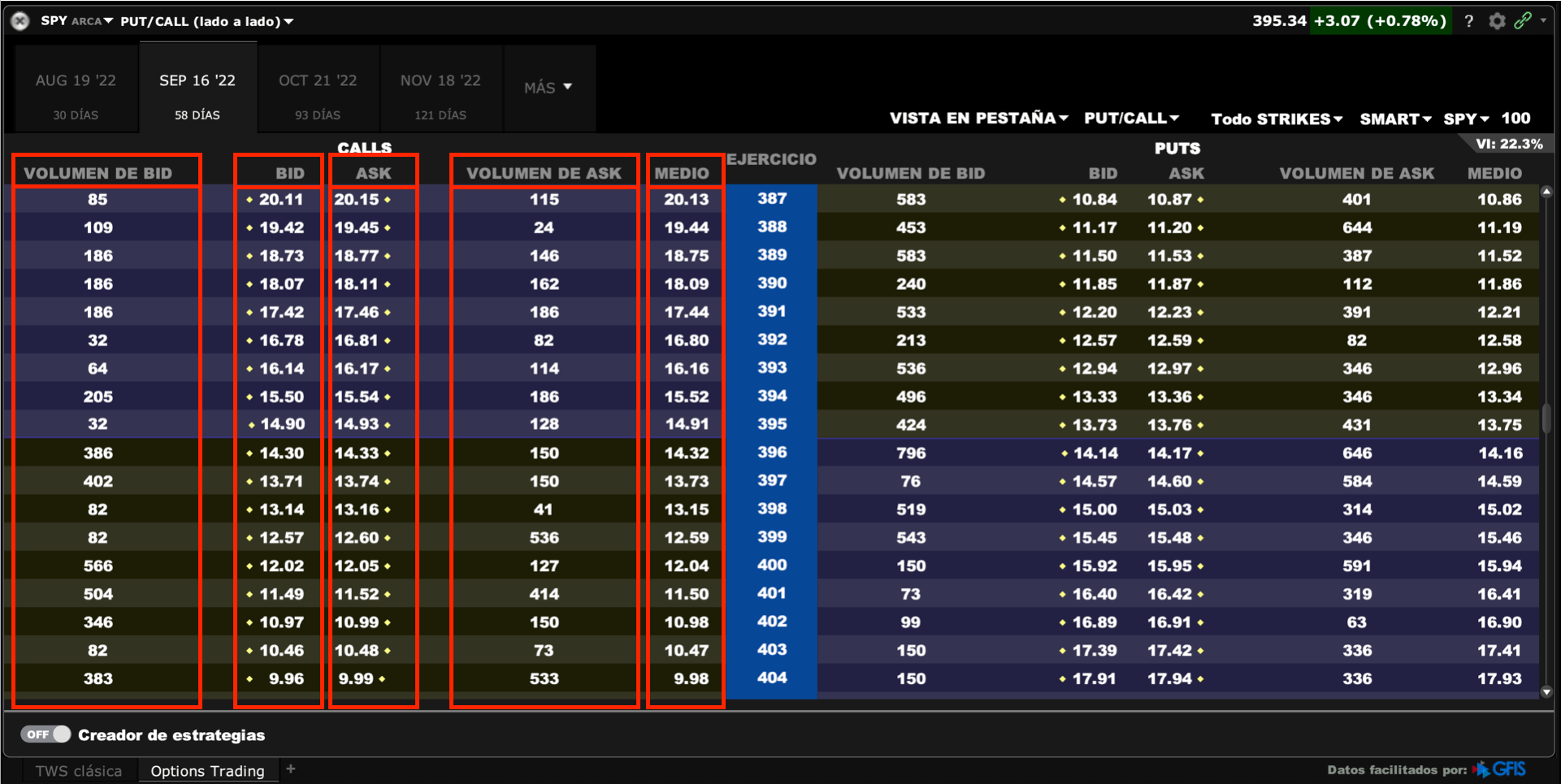Open the PUT/CALL filter dropdown near STRIKES
Viewport: 1561px width, 784px height.
click(1131, 119)
